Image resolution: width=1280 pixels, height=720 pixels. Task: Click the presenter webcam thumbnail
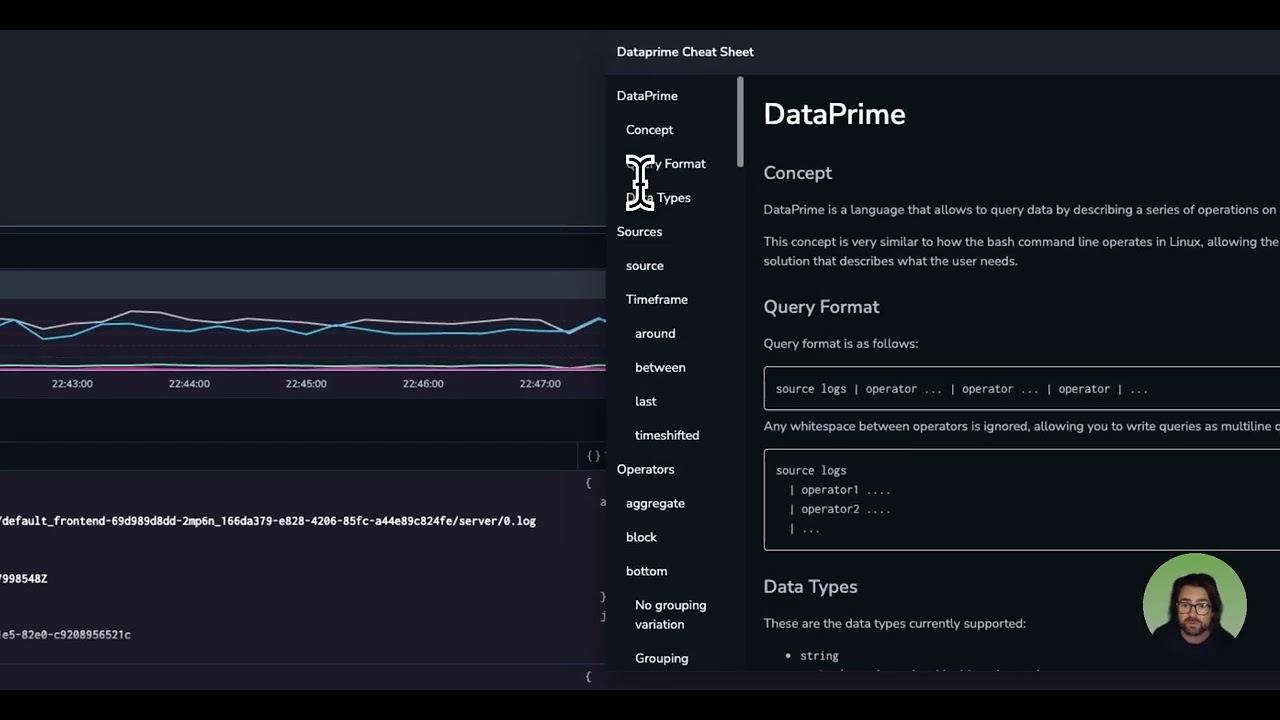pos(1194,604)
